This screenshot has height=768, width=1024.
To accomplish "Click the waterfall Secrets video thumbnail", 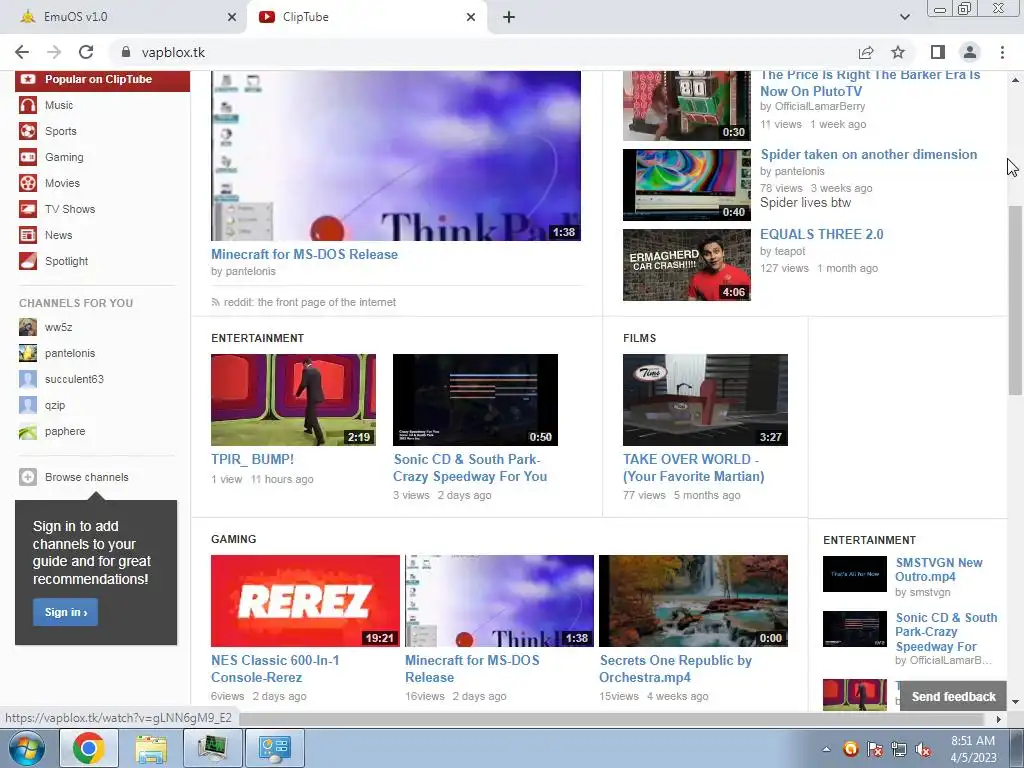I will 694,601.
